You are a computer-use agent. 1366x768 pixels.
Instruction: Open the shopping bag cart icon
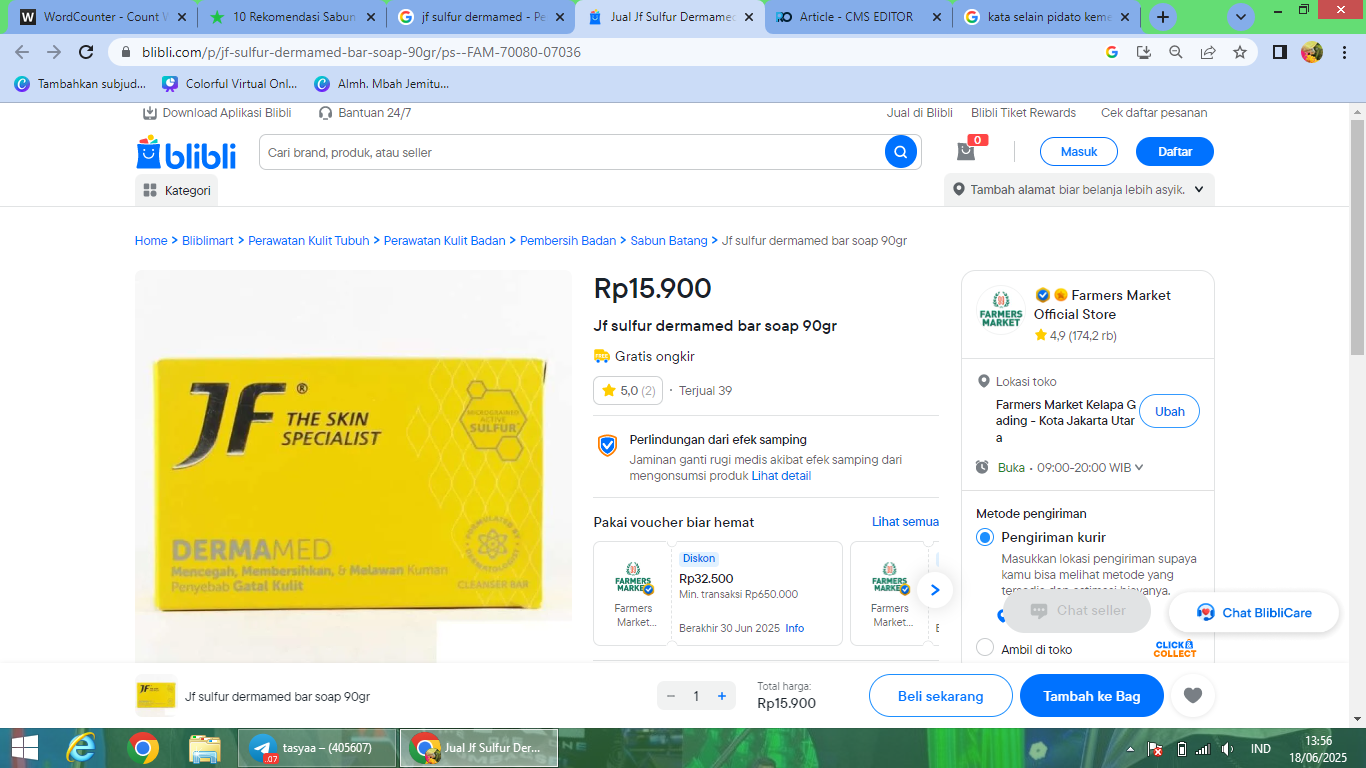pyautogui.click(x=967, y=151)
